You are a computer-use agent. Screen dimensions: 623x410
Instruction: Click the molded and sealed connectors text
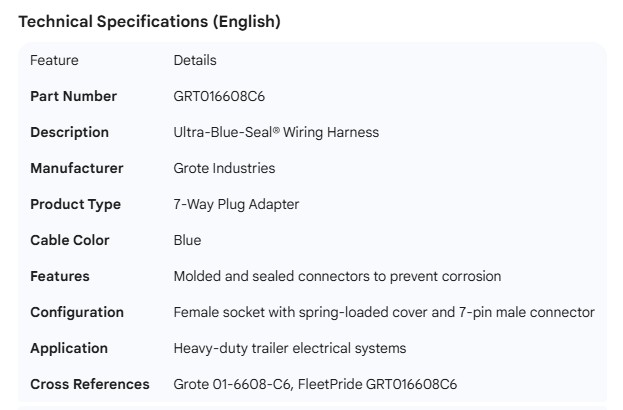(x=337, y=276)
